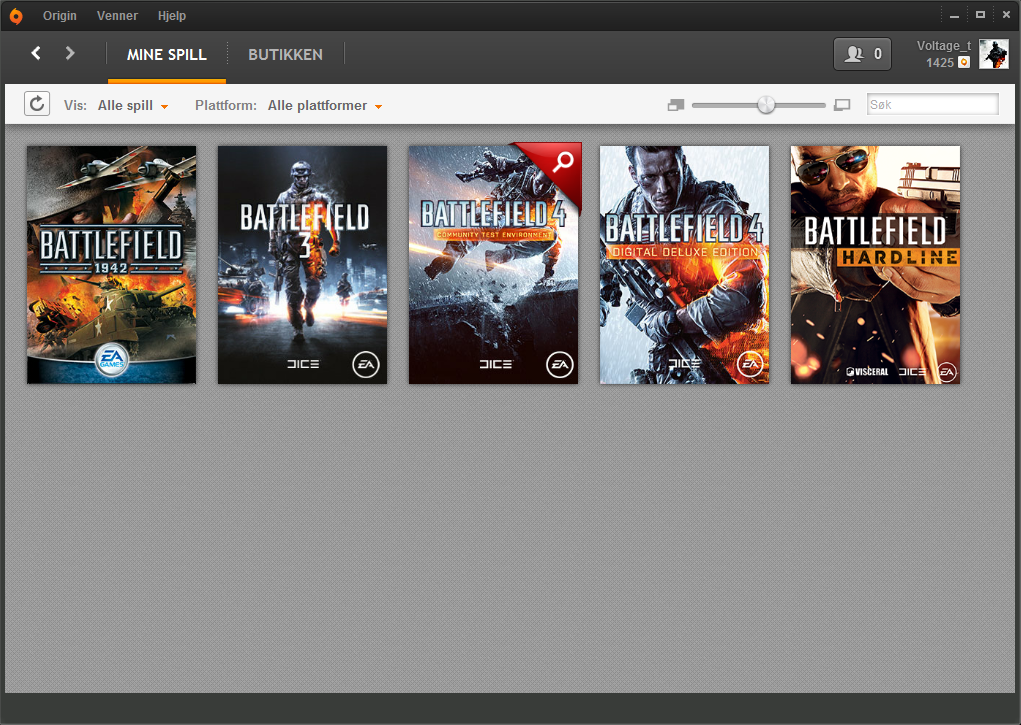Select the Battlefield 3 game tile

pyautogui.click(x=302, y=264)
